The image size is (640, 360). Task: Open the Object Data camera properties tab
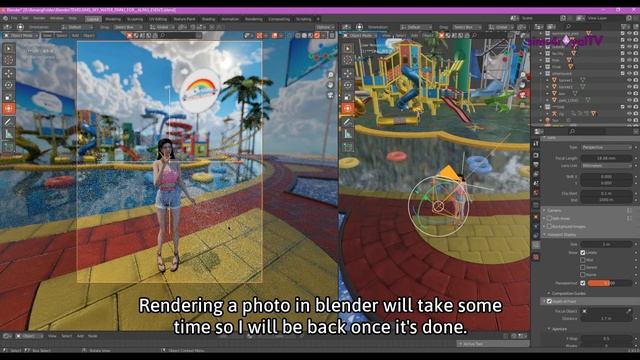click(x=536, y=244)
